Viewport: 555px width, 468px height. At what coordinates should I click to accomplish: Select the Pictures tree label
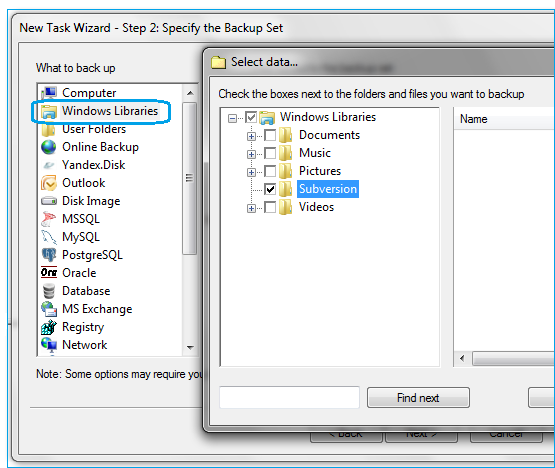320,171
